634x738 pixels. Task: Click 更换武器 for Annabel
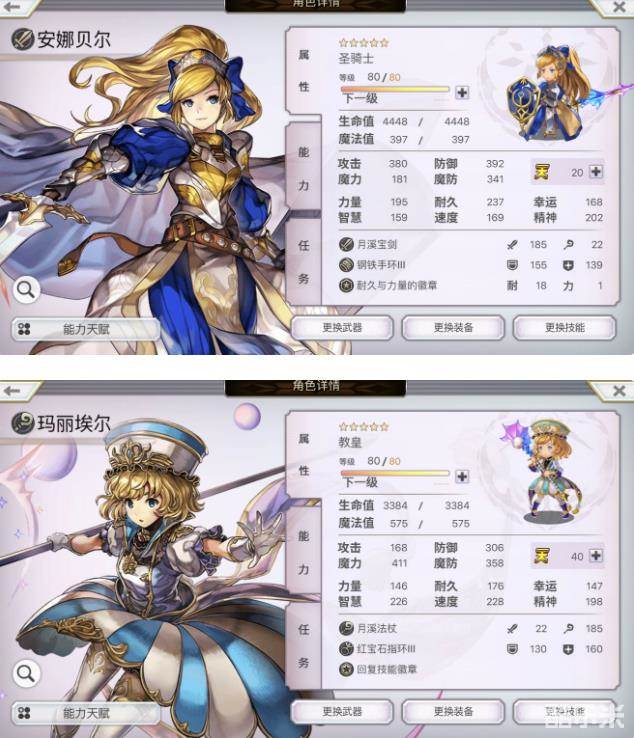342,328
